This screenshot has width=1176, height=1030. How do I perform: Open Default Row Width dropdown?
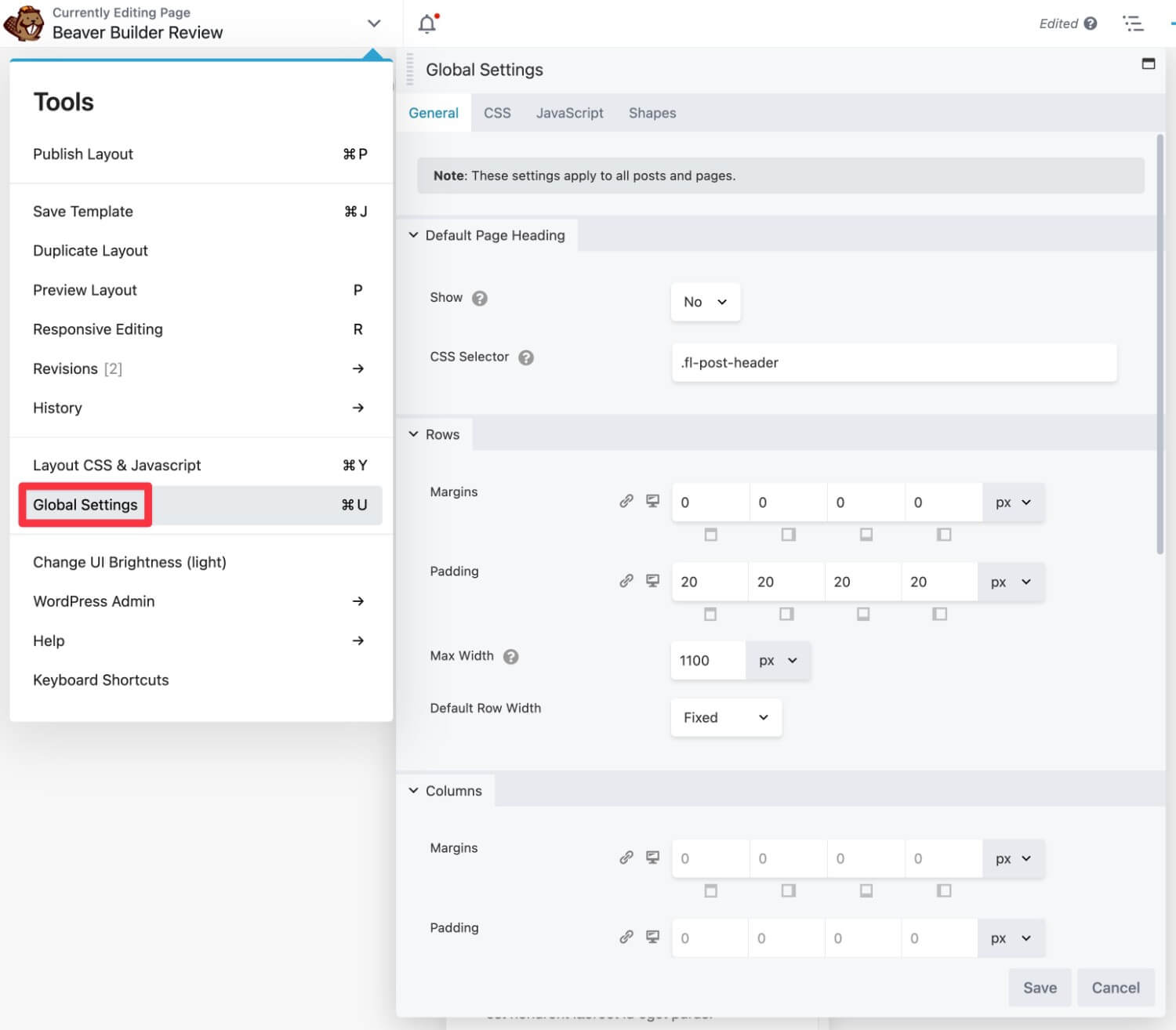coord(726,717)
